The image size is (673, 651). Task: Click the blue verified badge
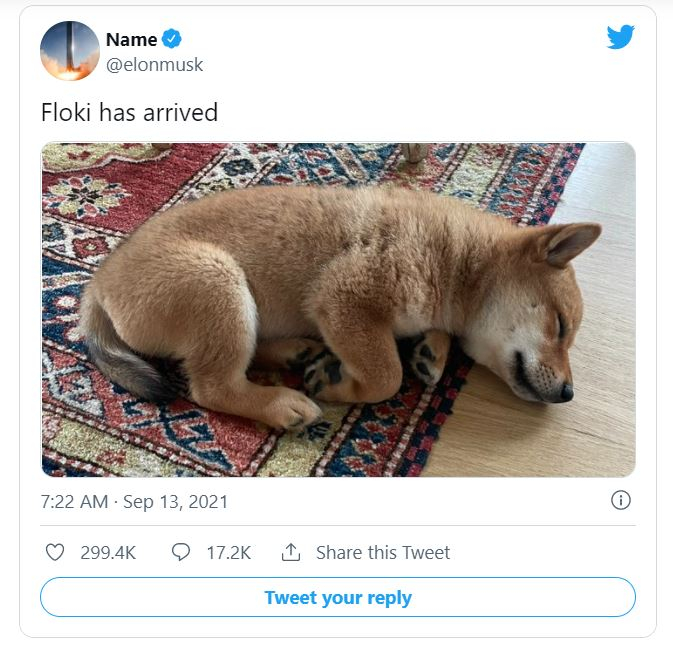(172, 39)
